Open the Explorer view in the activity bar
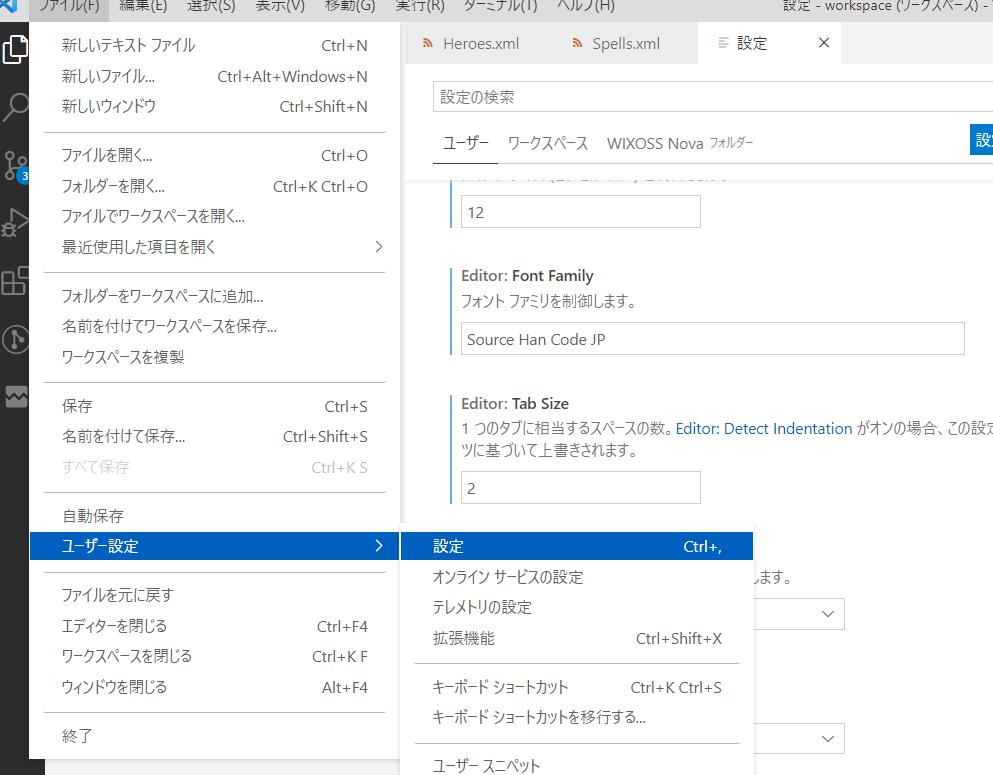 click(15, 49)
